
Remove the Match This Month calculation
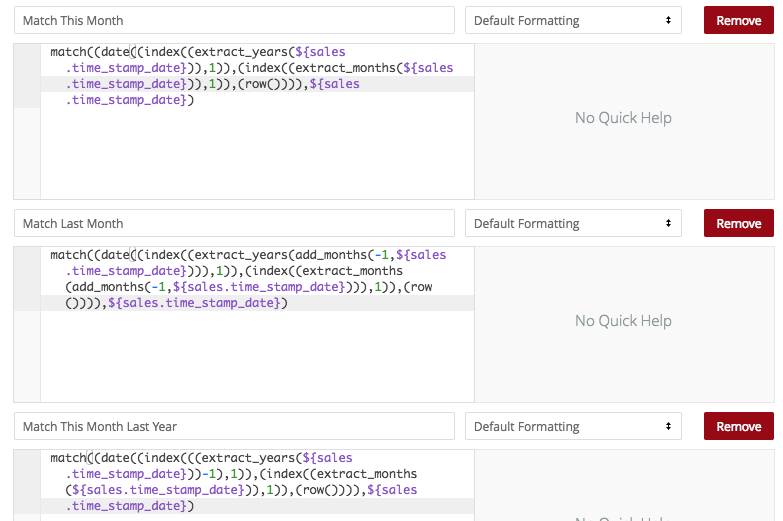pyautogui.click(x=739, y=20)
